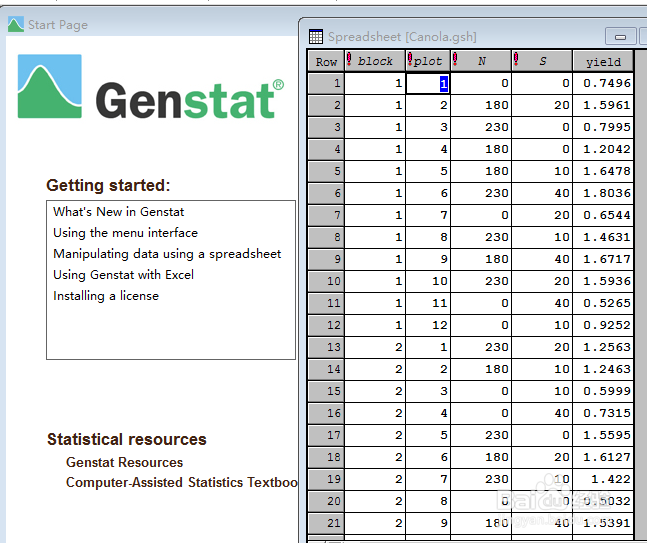Click yield value 1.5391

coord(603,523)
